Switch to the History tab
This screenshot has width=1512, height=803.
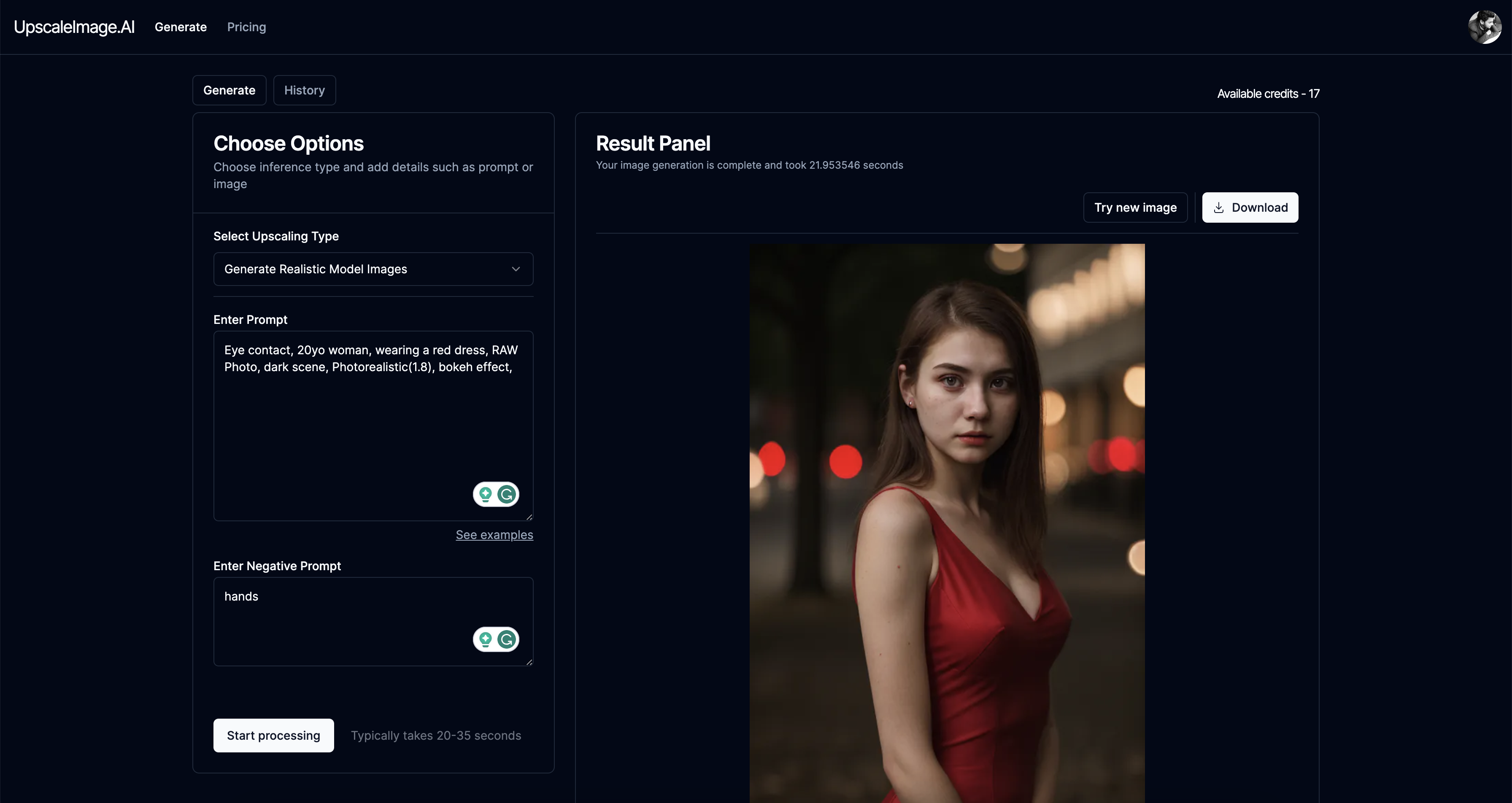pyautogui.click(x=304, y=90)
